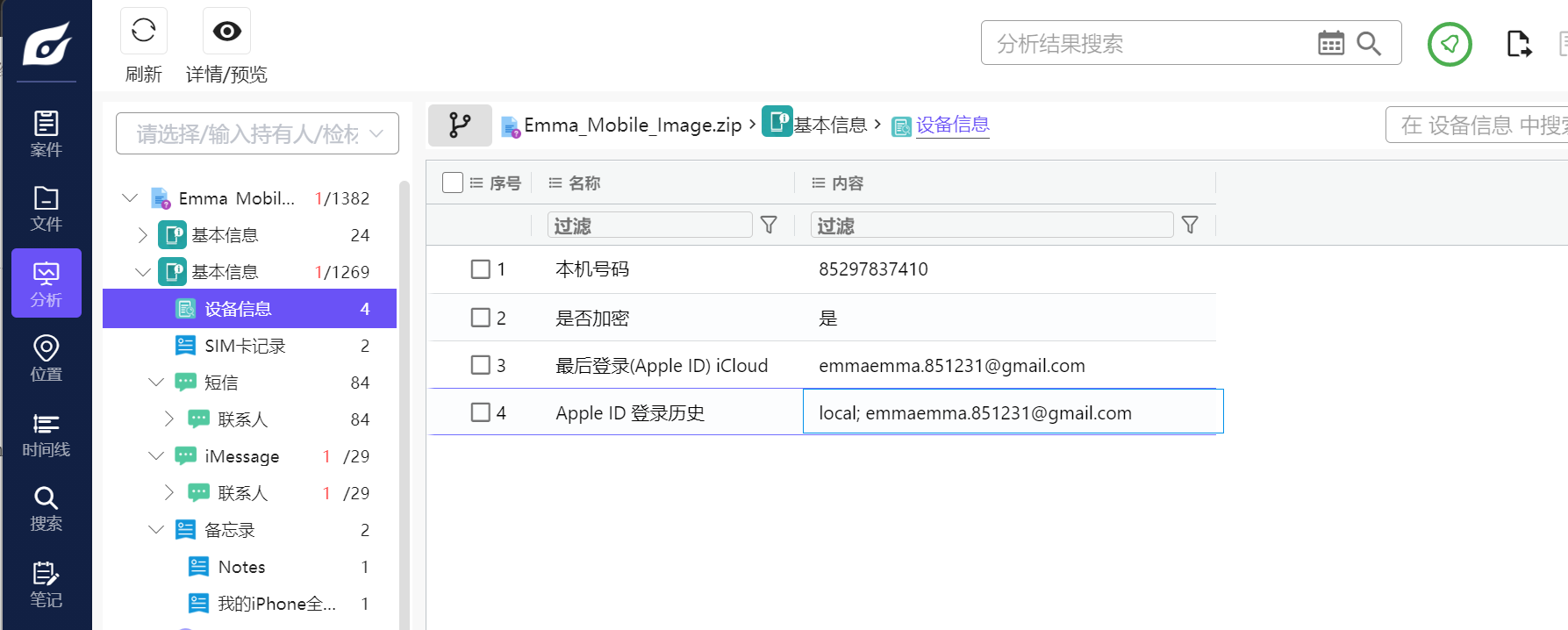Collapse the Emma Mobil... root tree node
The height and width of the screenshot is (630, 1568).
click(130, 198)
